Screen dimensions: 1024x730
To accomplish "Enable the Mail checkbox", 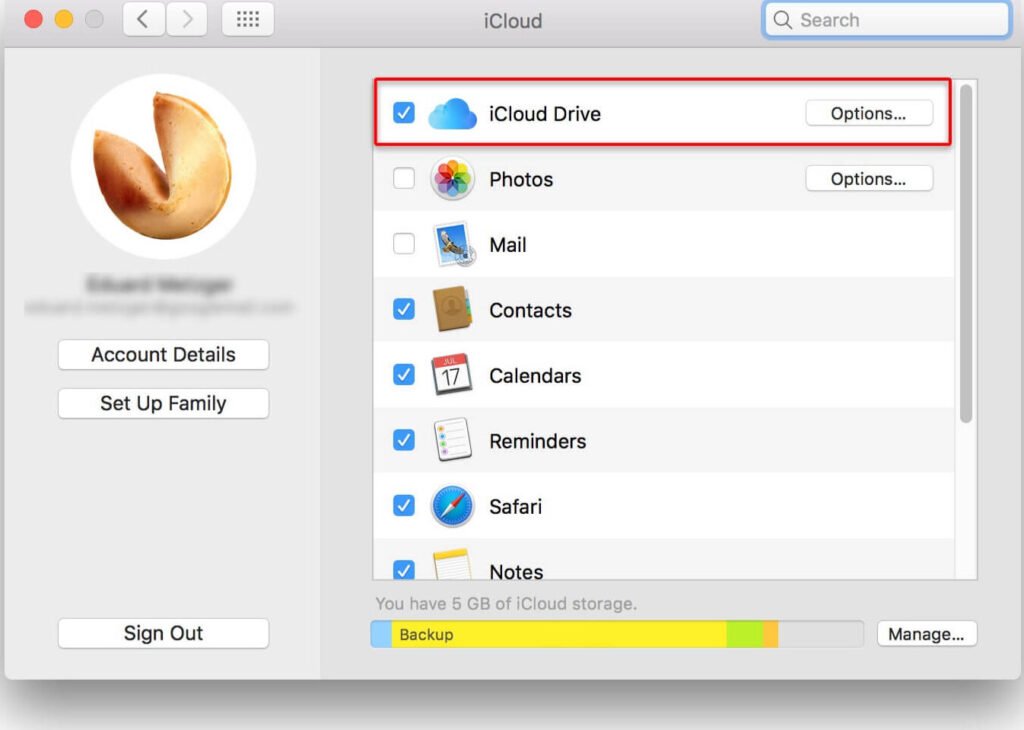I will click(404, 244).
